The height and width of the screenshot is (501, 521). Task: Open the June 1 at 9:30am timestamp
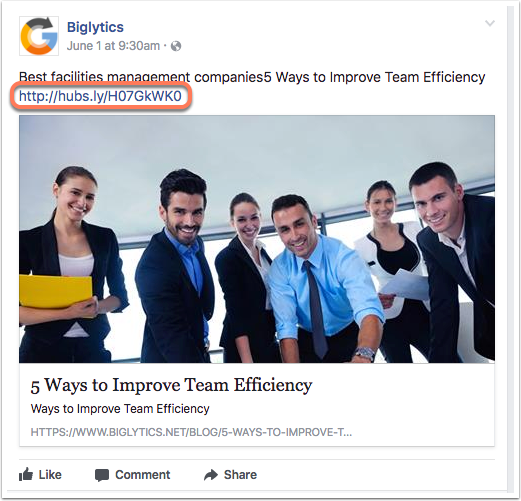113,46
